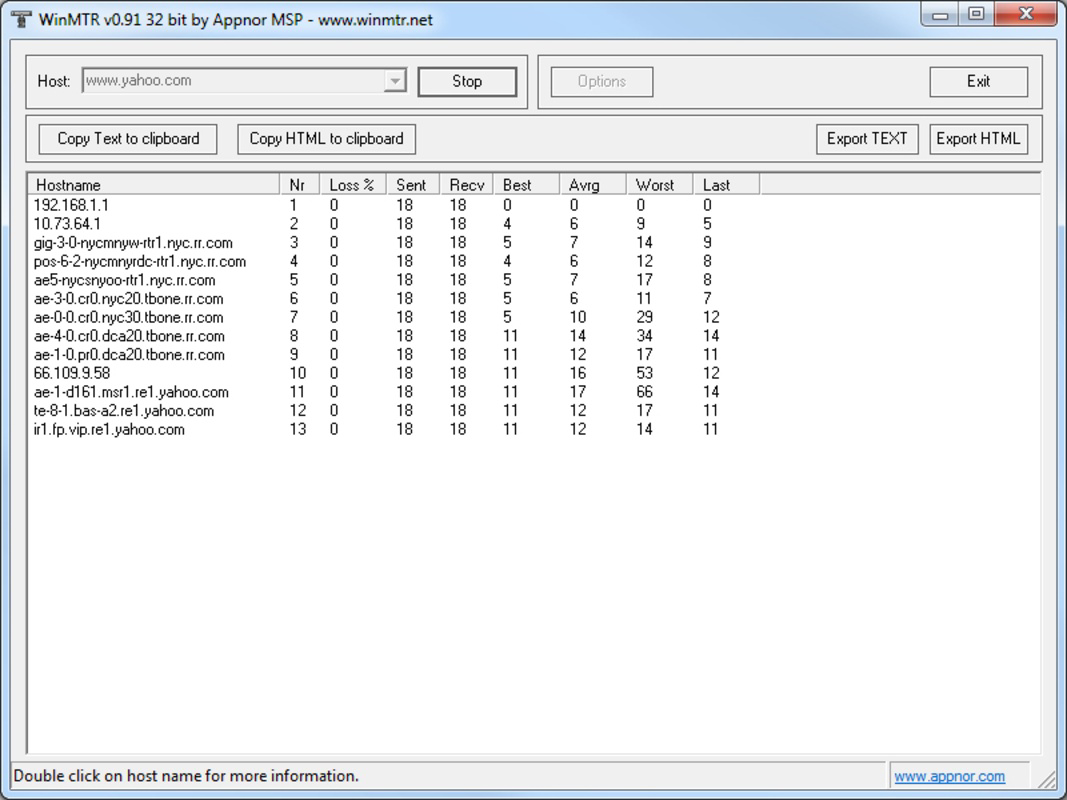This screenshot has width=1067, height=800.
Task: Click Export TEXT
Action: coord(866,138)
